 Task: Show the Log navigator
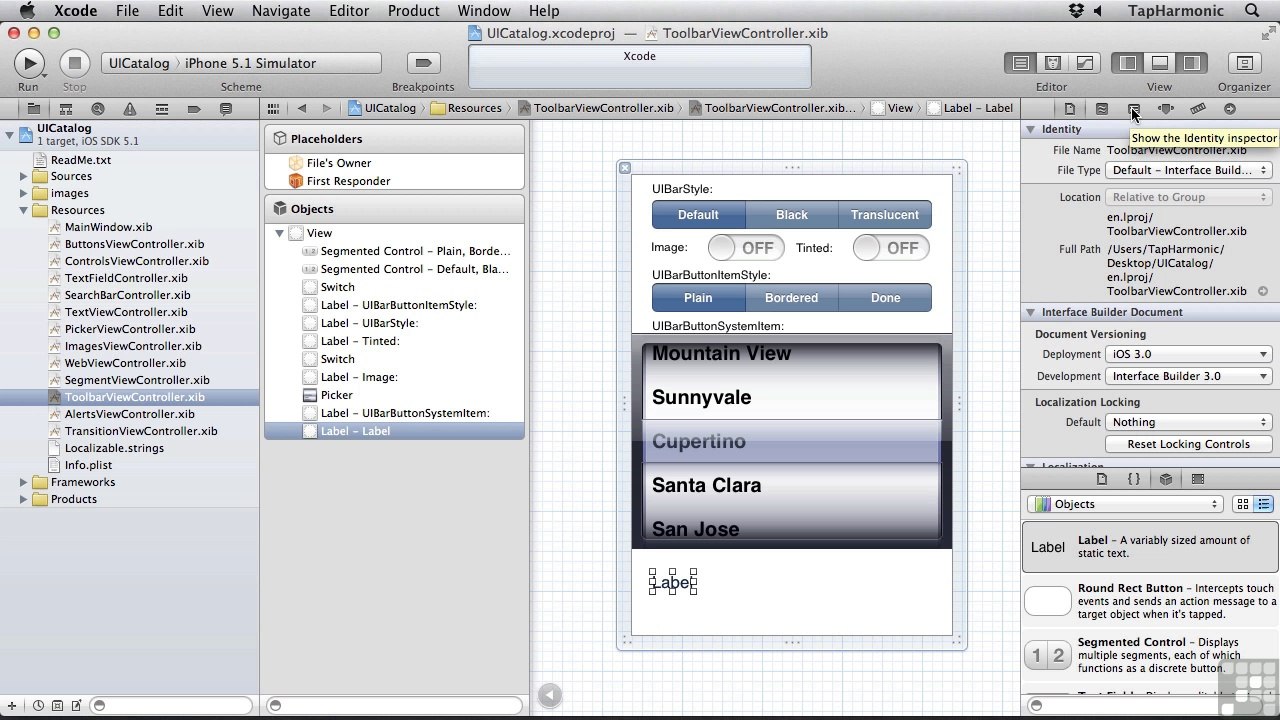[x=225, y=109]
